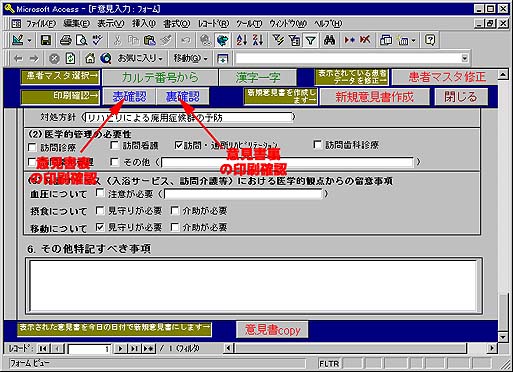Click the Copy icon
Screen dimensions: 513x372
coord(134,40)
